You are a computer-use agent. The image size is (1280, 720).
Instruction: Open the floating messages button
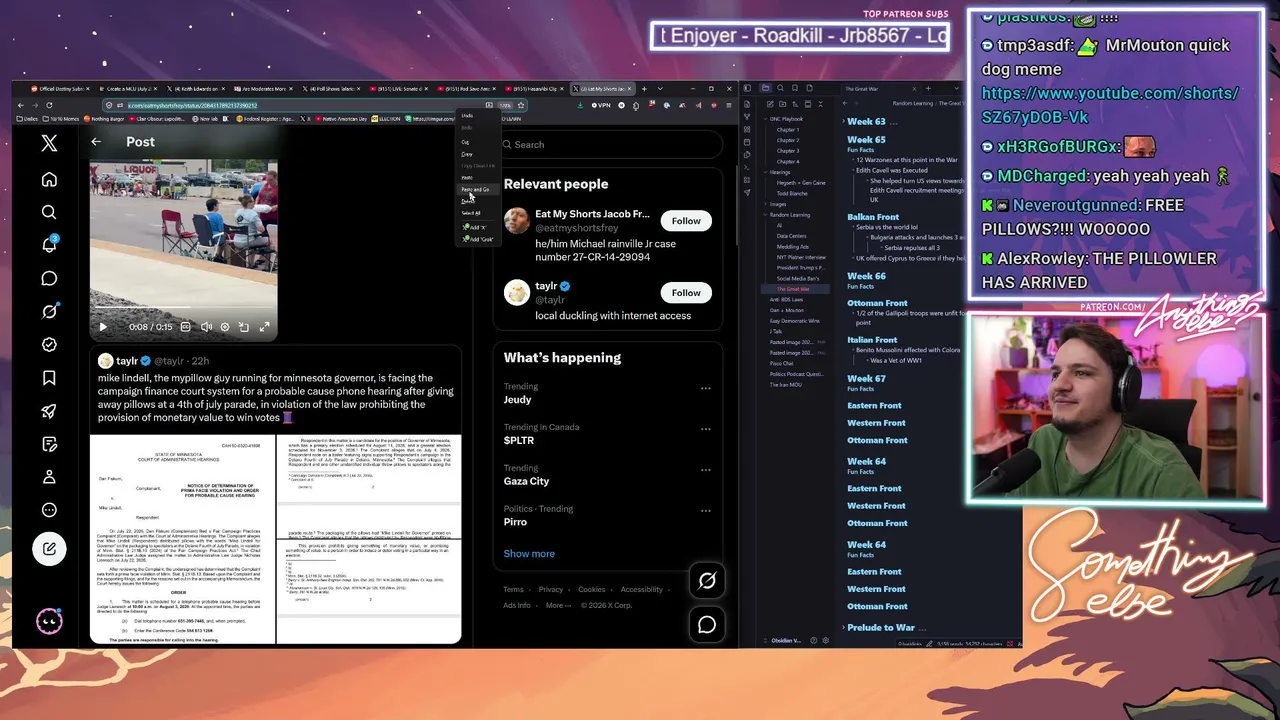point(707,625)
